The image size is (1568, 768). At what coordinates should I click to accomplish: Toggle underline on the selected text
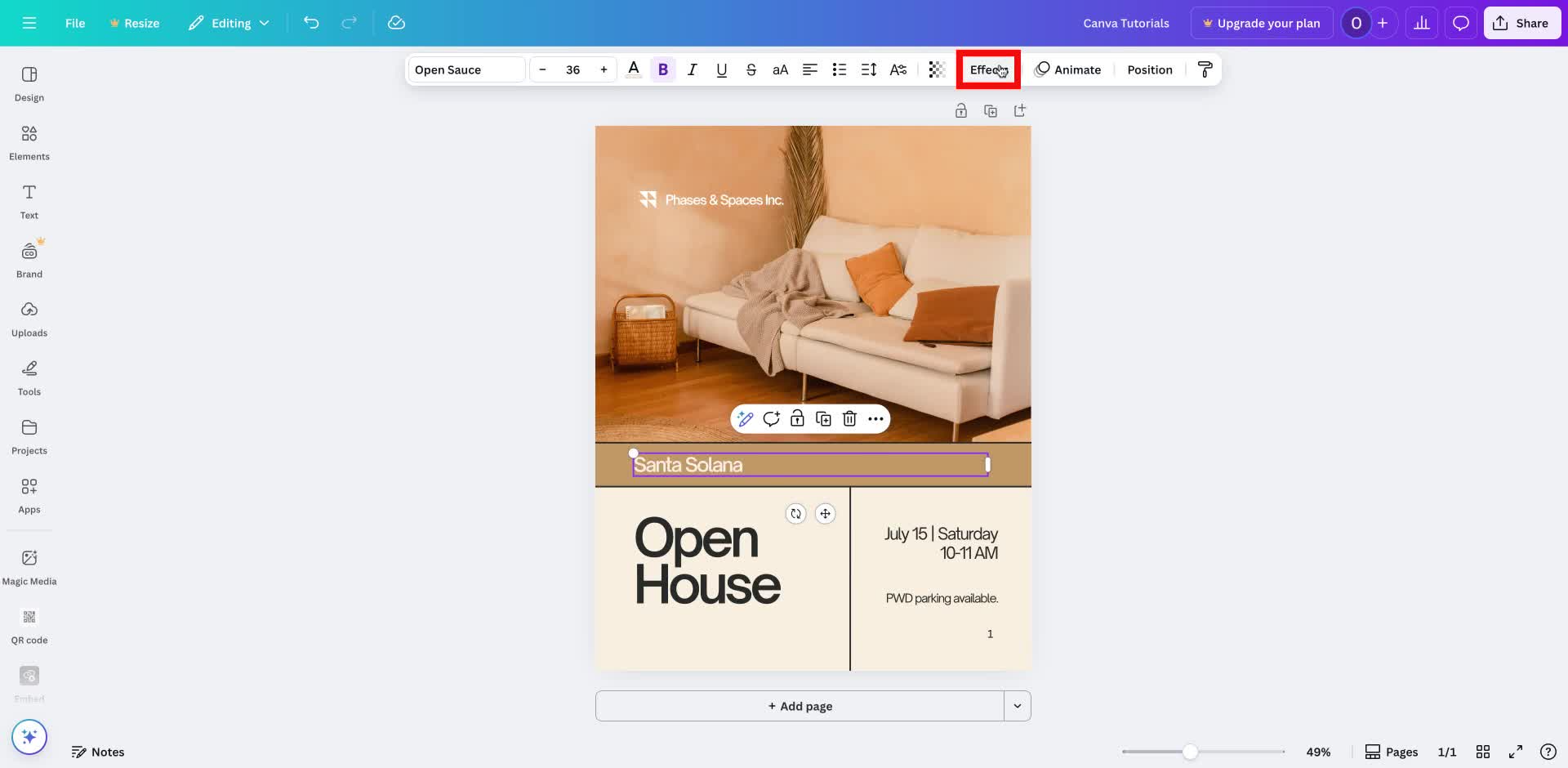(x=721, y=69)
